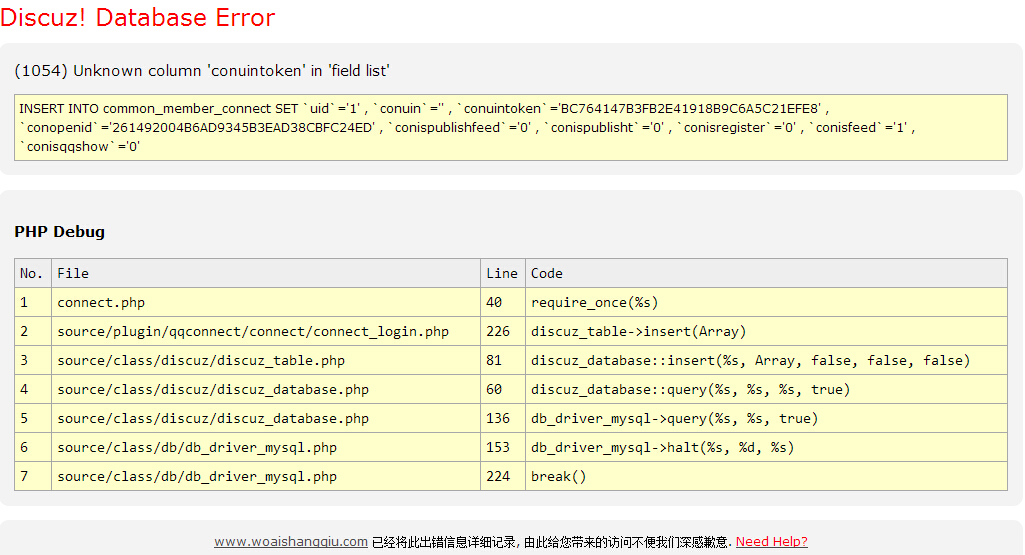Click line number 153 cell
The height and width of the screenshot is (555, 1025).
pos(503,447)
